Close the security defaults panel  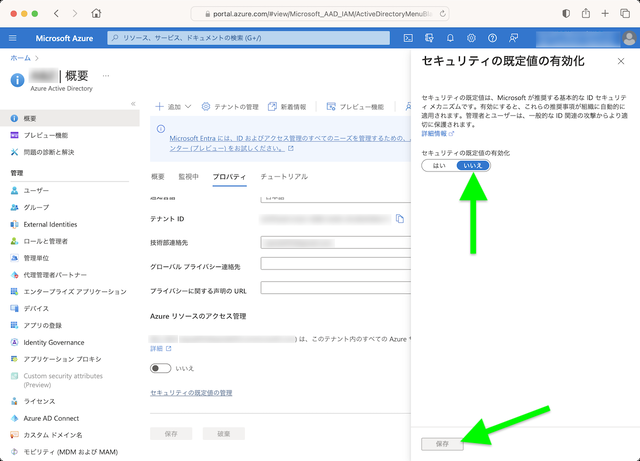click(621, 61)
